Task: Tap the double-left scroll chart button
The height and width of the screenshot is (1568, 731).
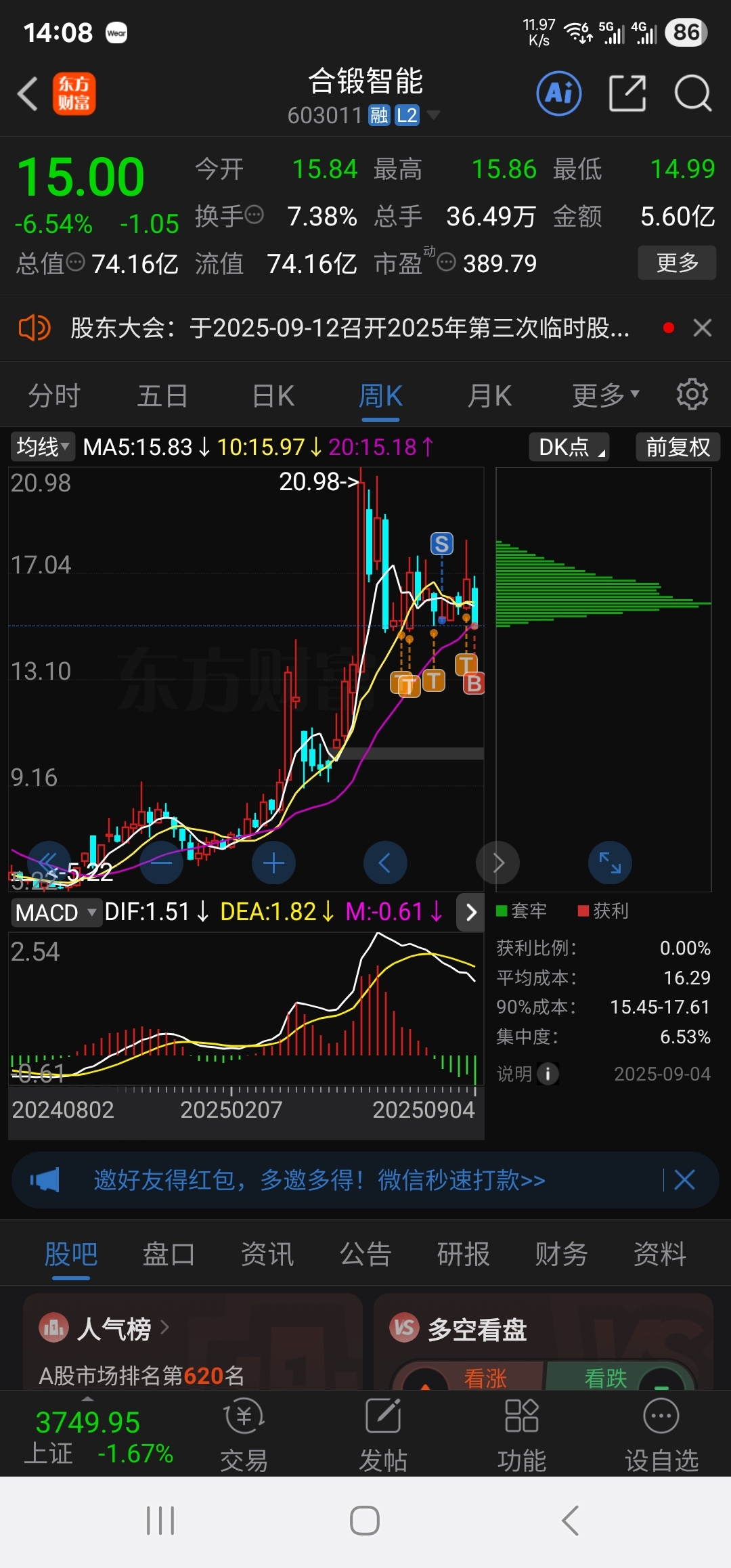Action: (48, 863)
